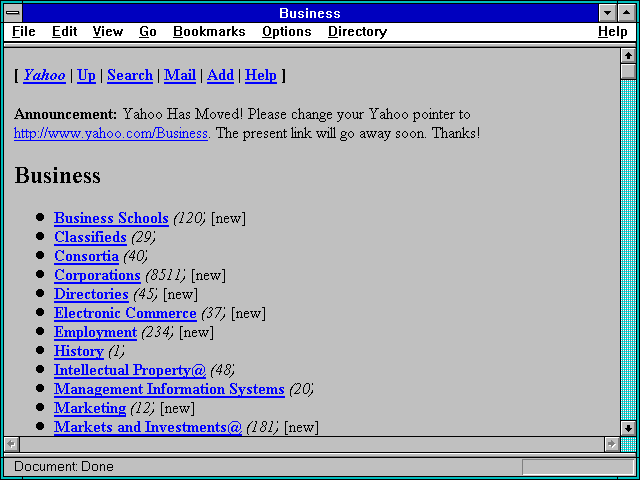Go to the Up link

coord(86,75)
